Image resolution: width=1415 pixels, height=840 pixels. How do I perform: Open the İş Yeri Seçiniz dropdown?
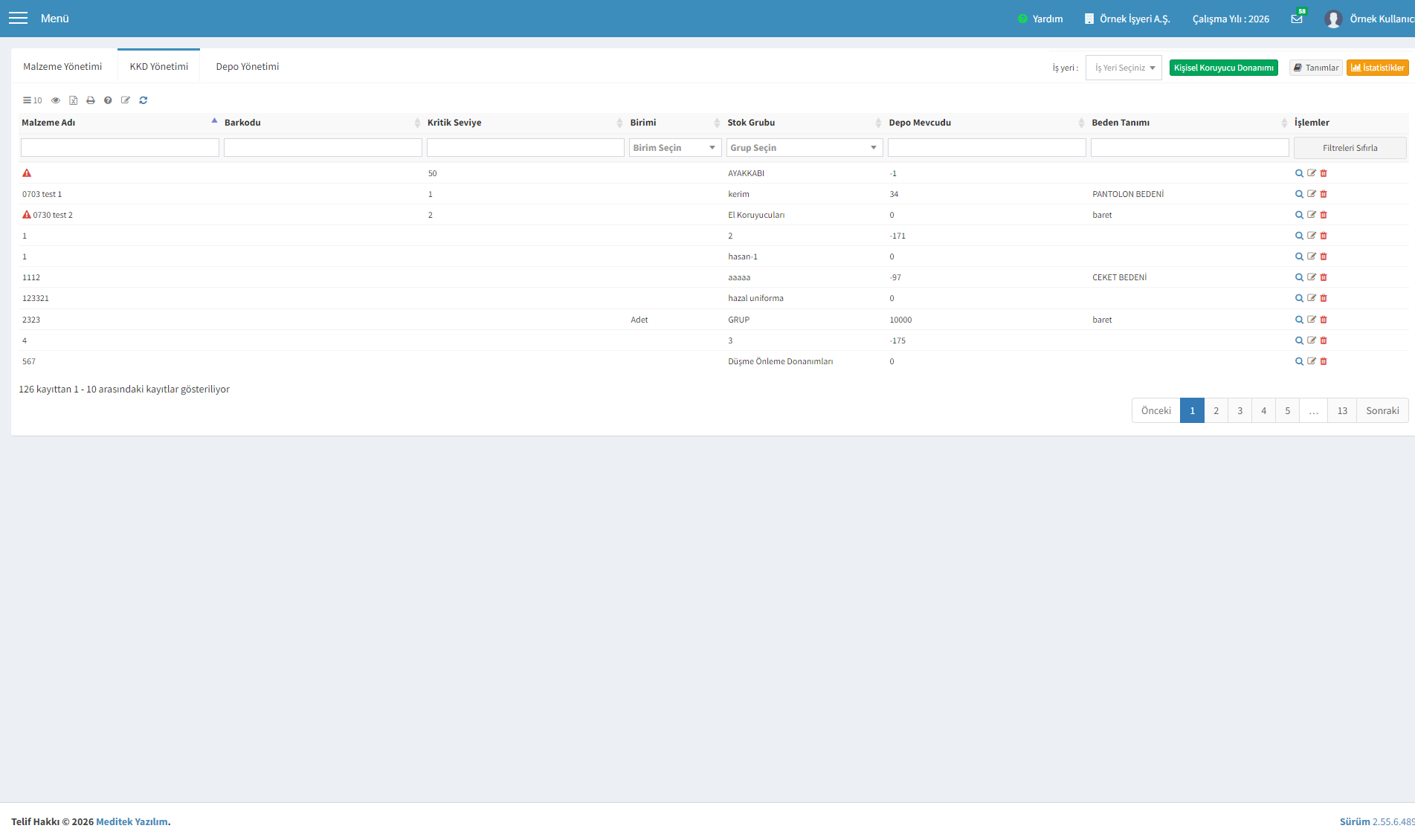(x=1124, y=68)
